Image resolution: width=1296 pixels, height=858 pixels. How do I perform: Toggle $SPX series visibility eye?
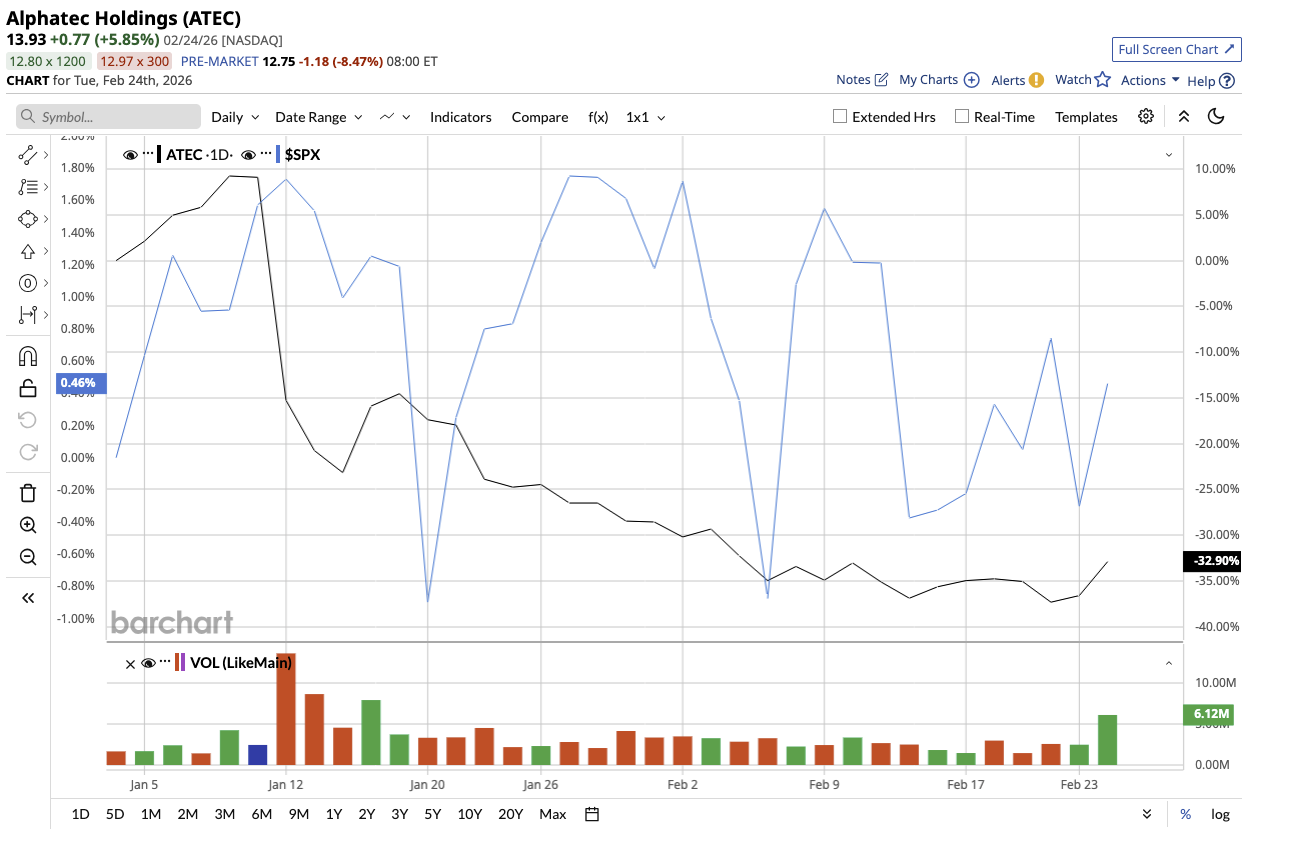click(248, 155)
